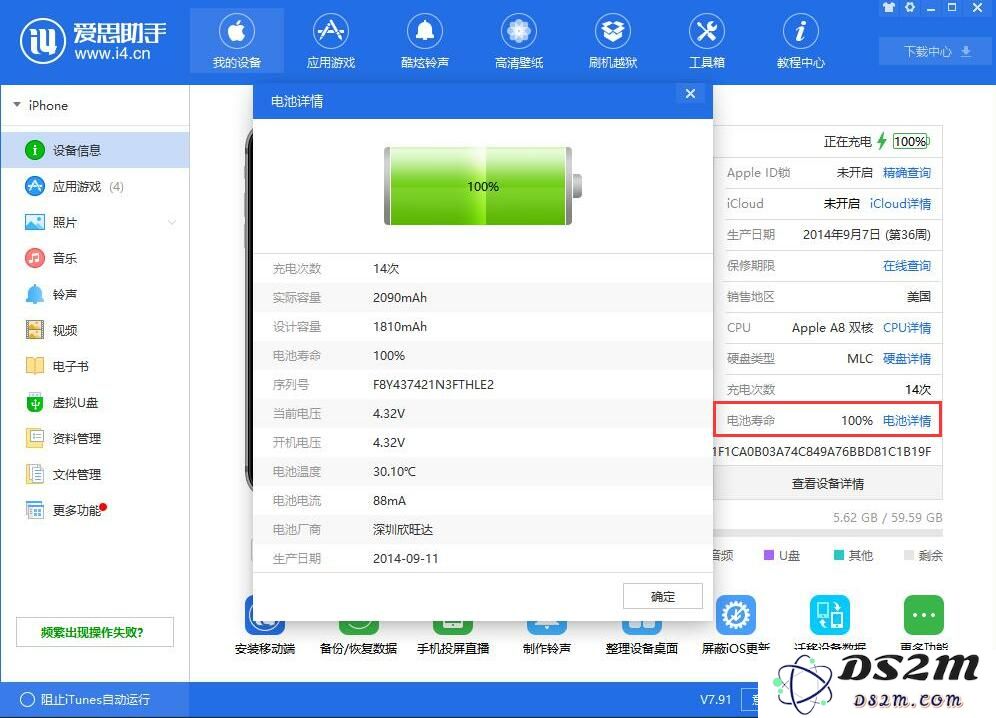Open 音乐 in sidebar
This screenshot has height=718, width=996.
(x=95, y=258)
